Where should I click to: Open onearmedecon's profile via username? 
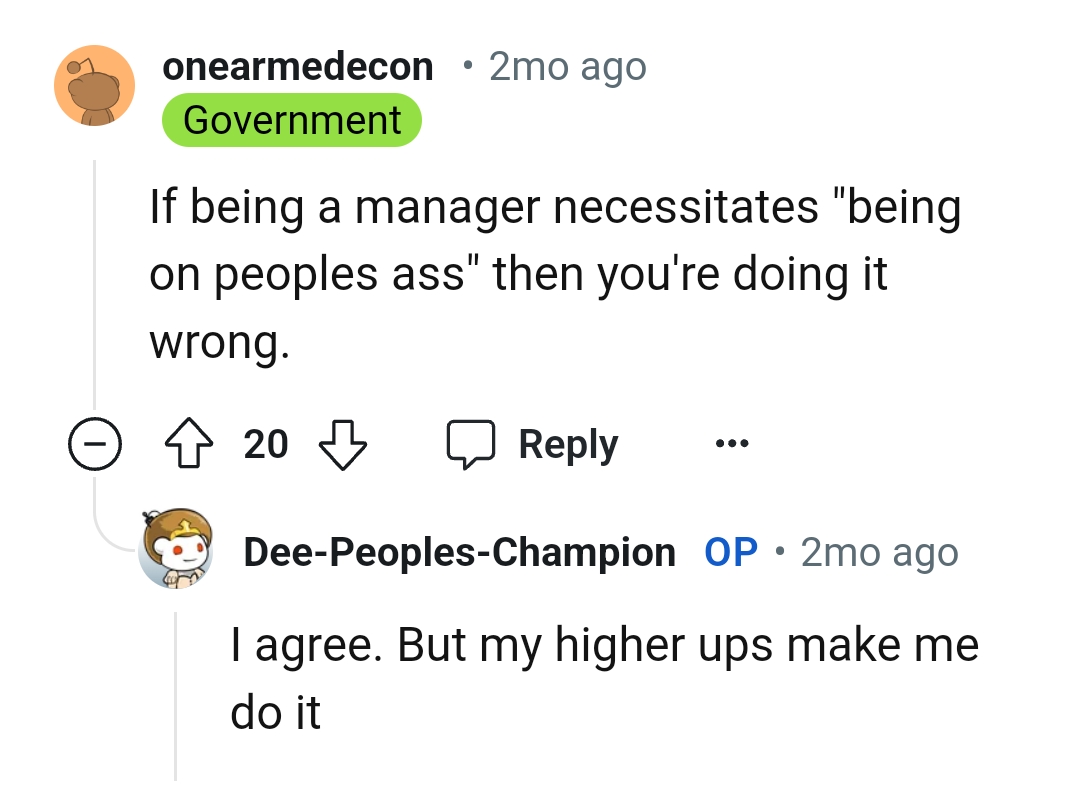pyautogui.click(x=299, y=66)
